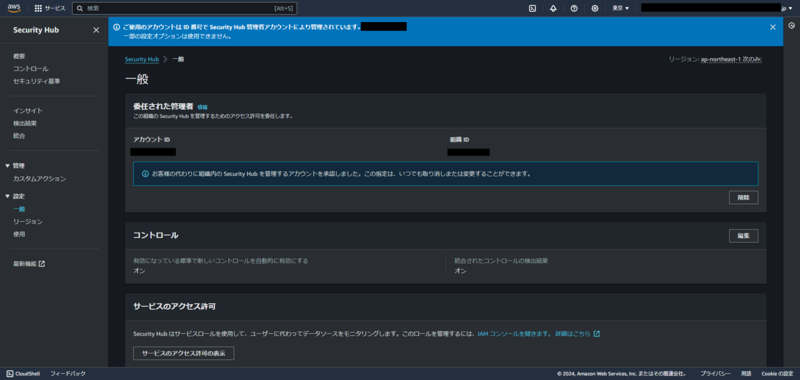
Task: Click the Security Hub breadcrumb link
Action: [x=142, y=59]
